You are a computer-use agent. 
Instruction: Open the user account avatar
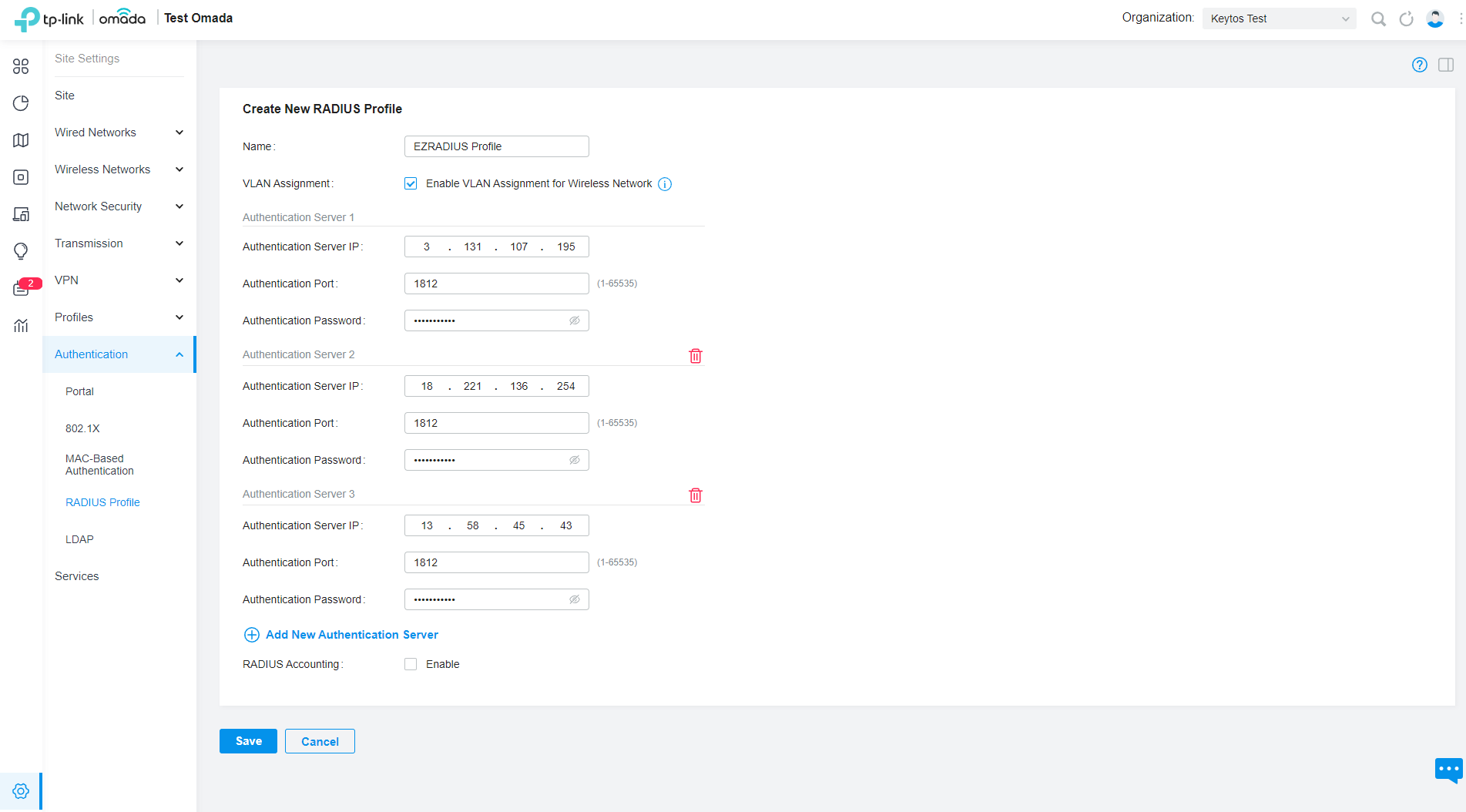pos(1434,18)
